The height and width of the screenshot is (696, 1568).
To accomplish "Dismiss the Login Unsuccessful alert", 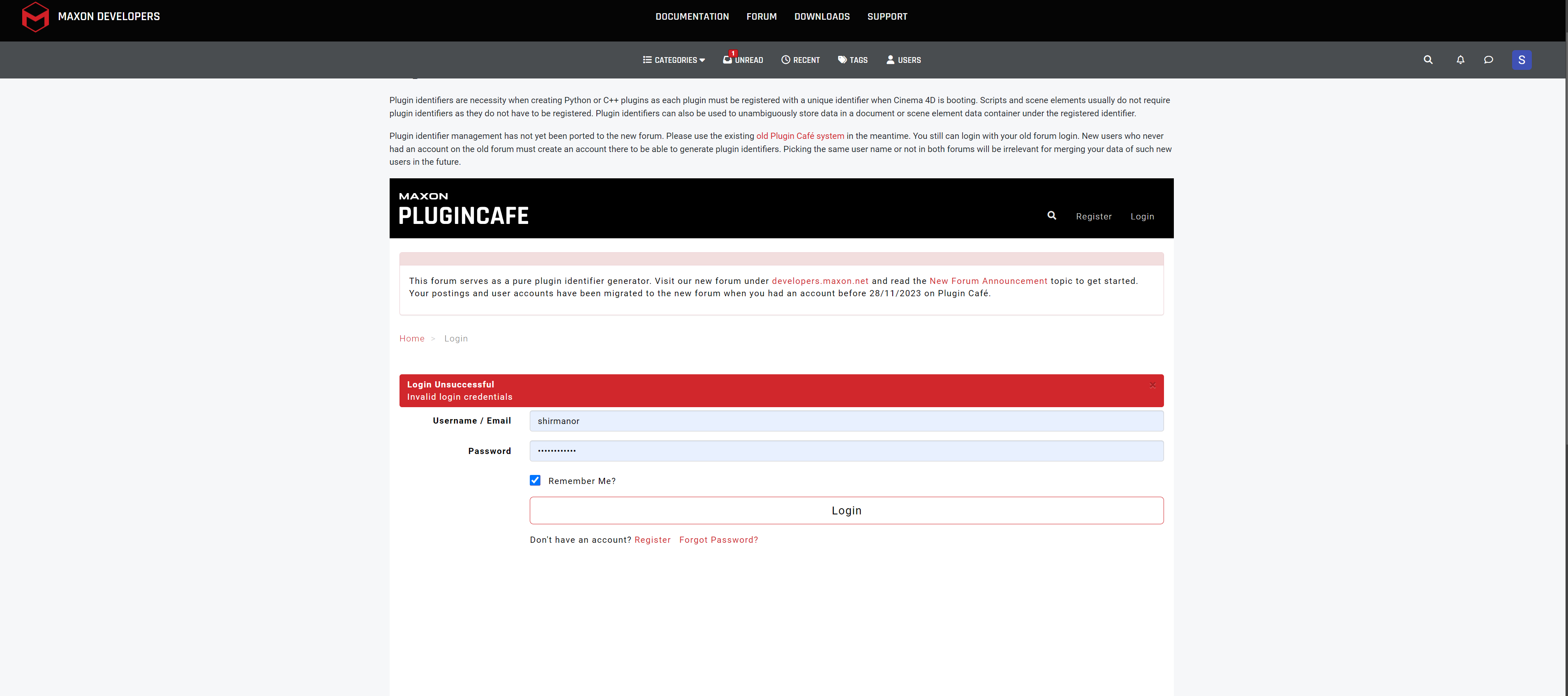I will (1152, 385).
